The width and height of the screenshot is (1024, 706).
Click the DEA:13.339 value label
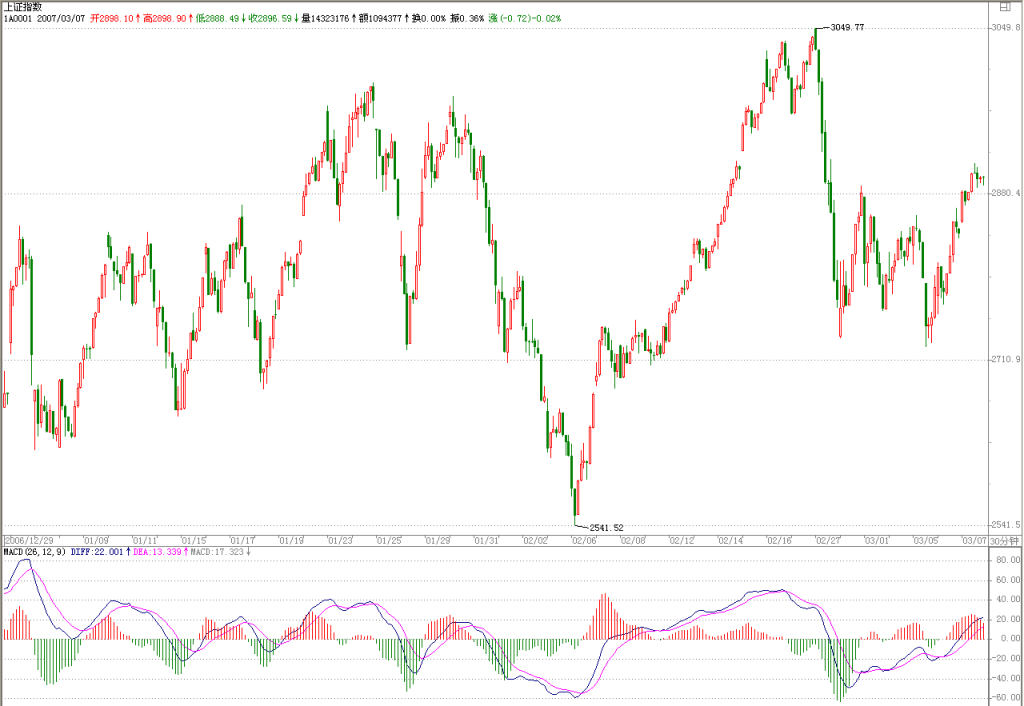(157, 552)
